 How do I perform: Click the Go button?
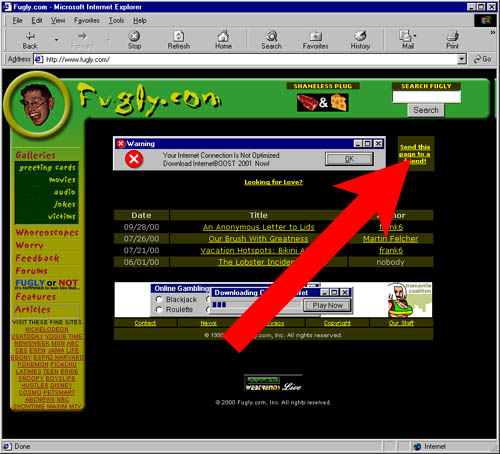[483, 59]
